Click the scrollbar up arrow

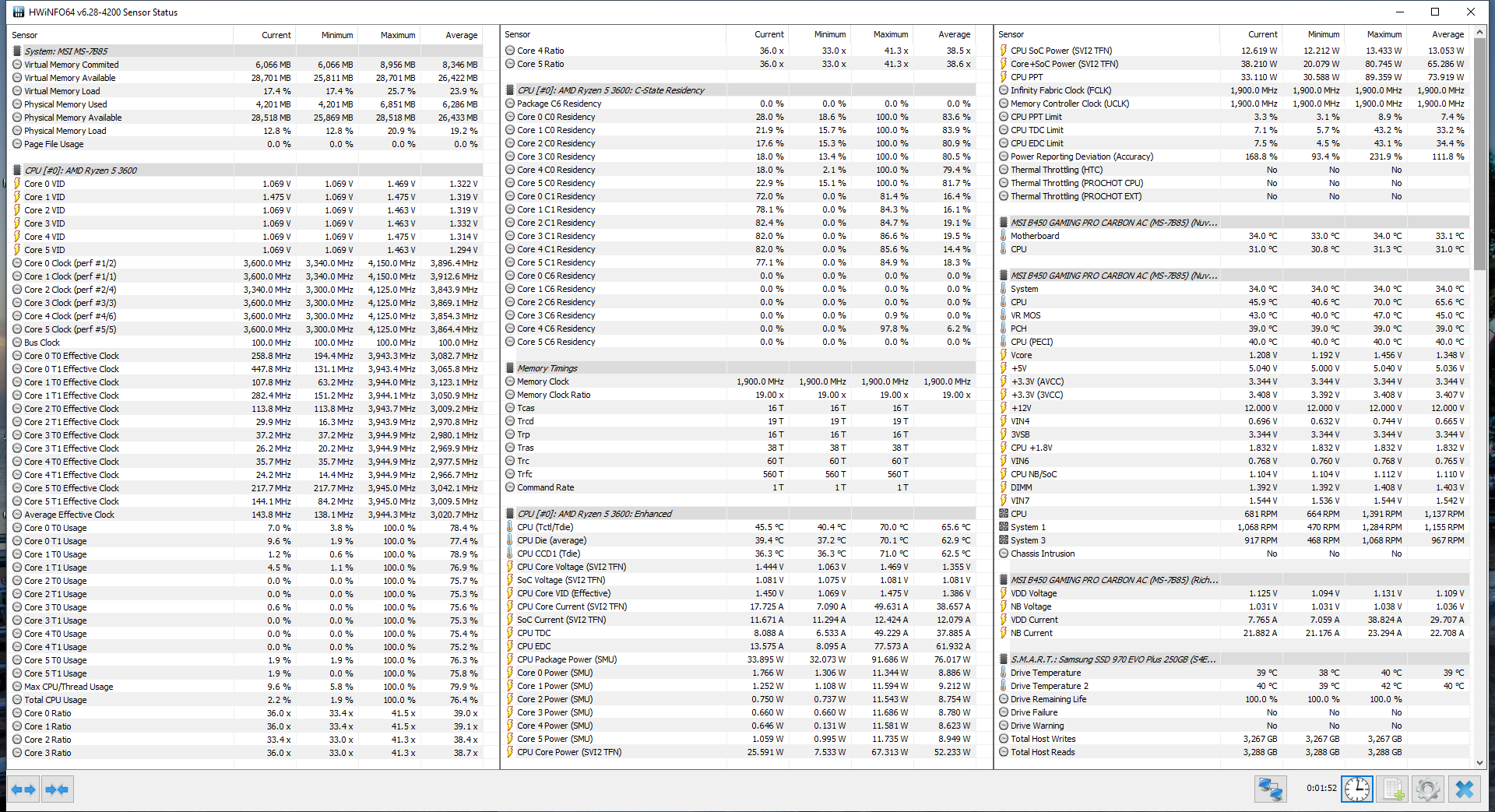tap(1480, 33)
